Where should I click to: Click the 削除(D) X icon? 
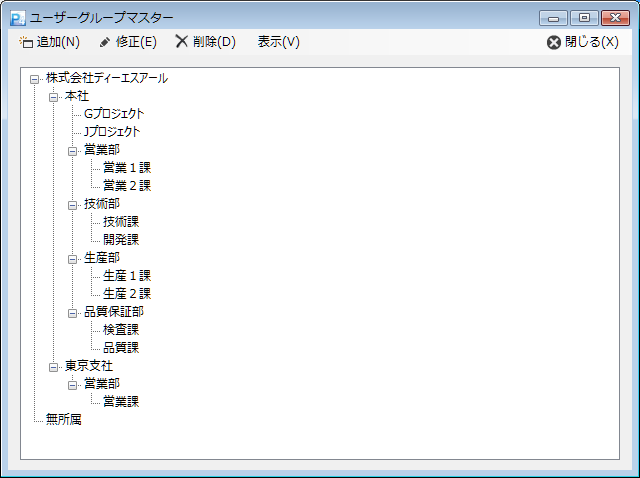coord(182,41)
